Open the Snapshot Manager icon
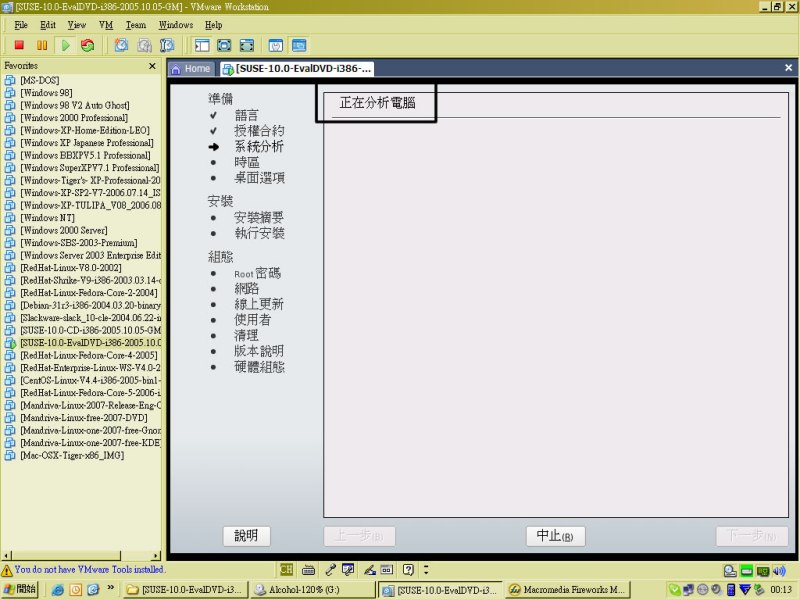The height and width of the screenshot is (600, 800). (x=167, y=45)
